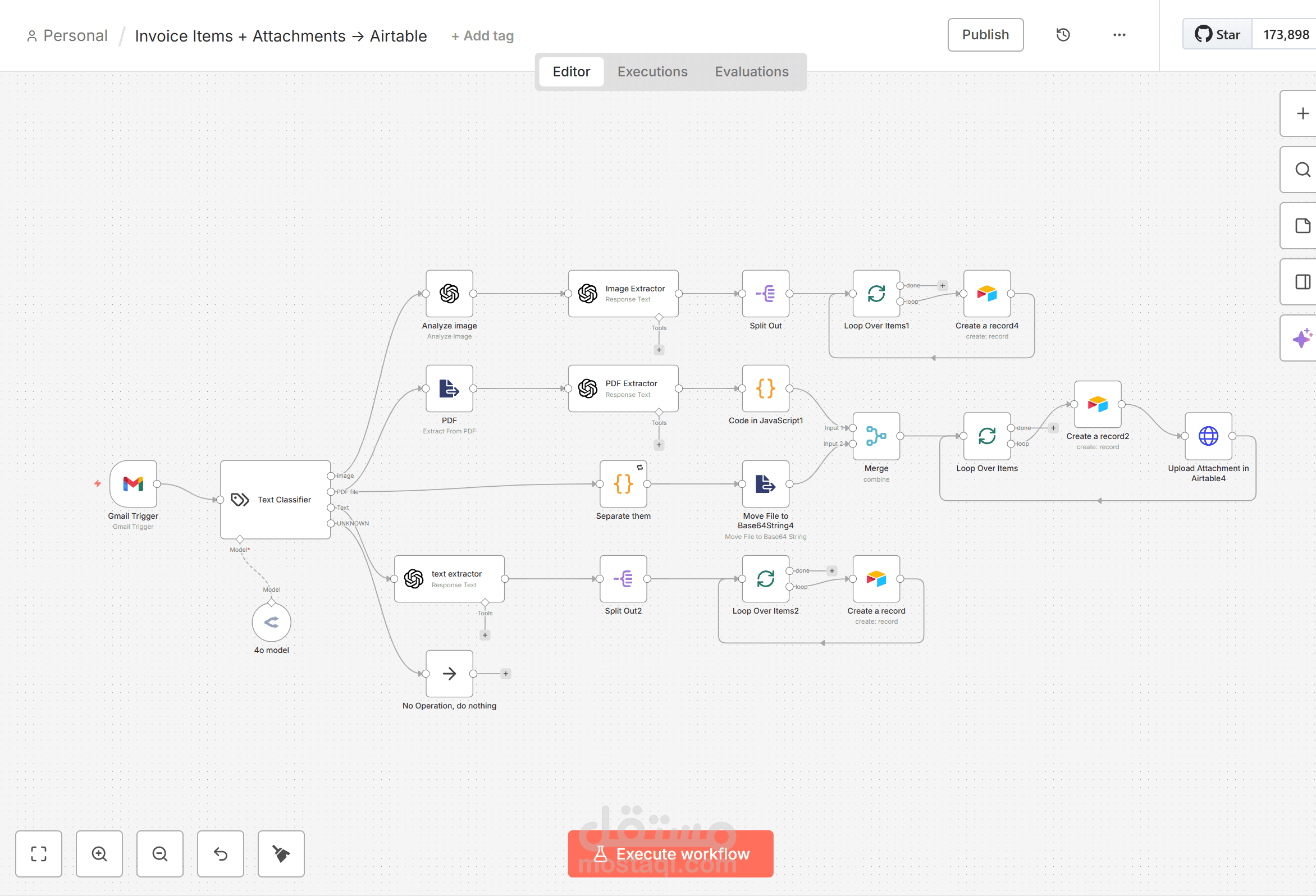Click the tidy up workflow broom icon

point(281,853)
